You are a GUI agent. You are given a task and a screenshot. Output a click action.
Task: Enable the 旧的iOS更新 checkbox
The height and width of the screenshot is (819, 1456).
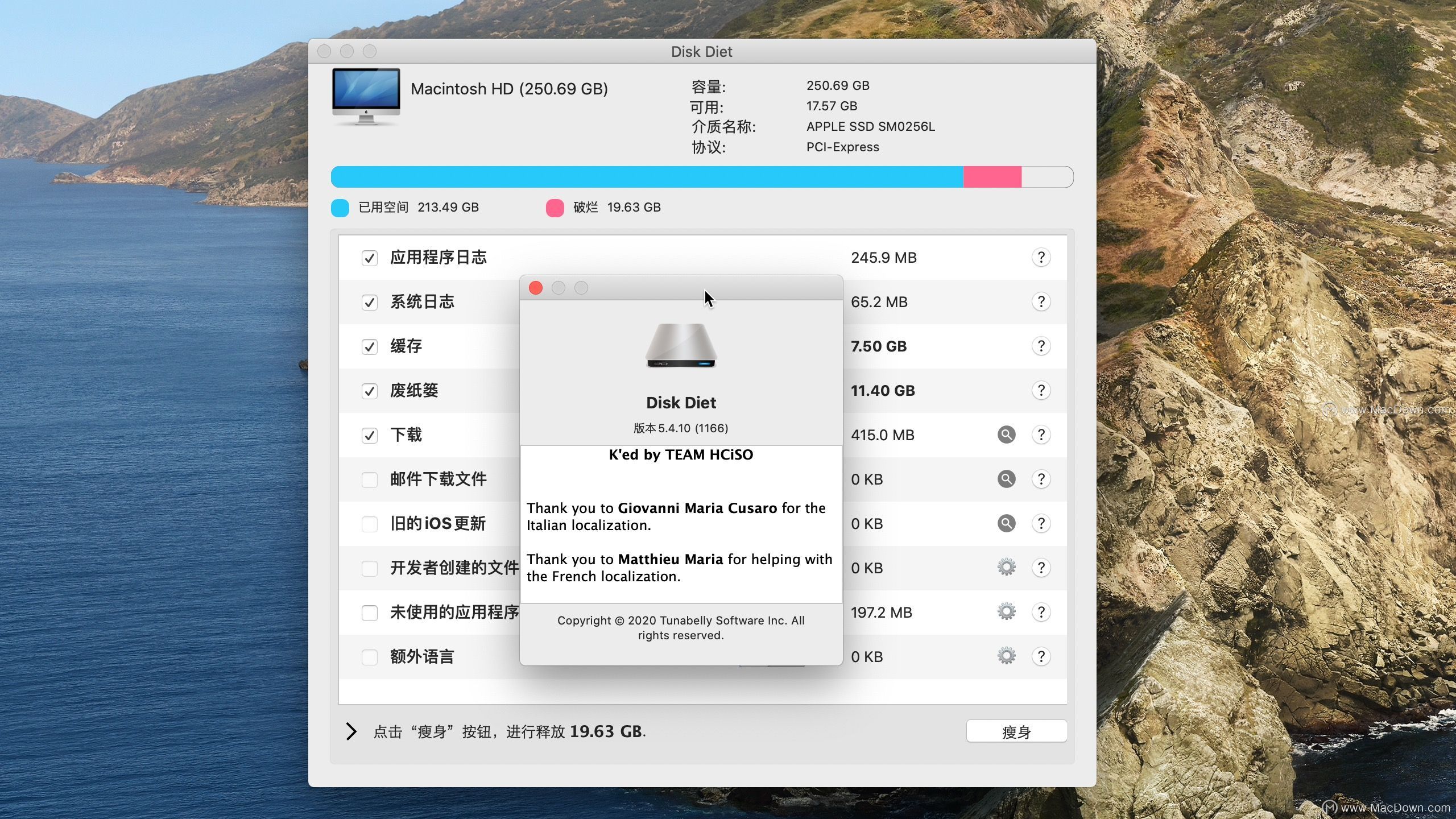(370, 524)
